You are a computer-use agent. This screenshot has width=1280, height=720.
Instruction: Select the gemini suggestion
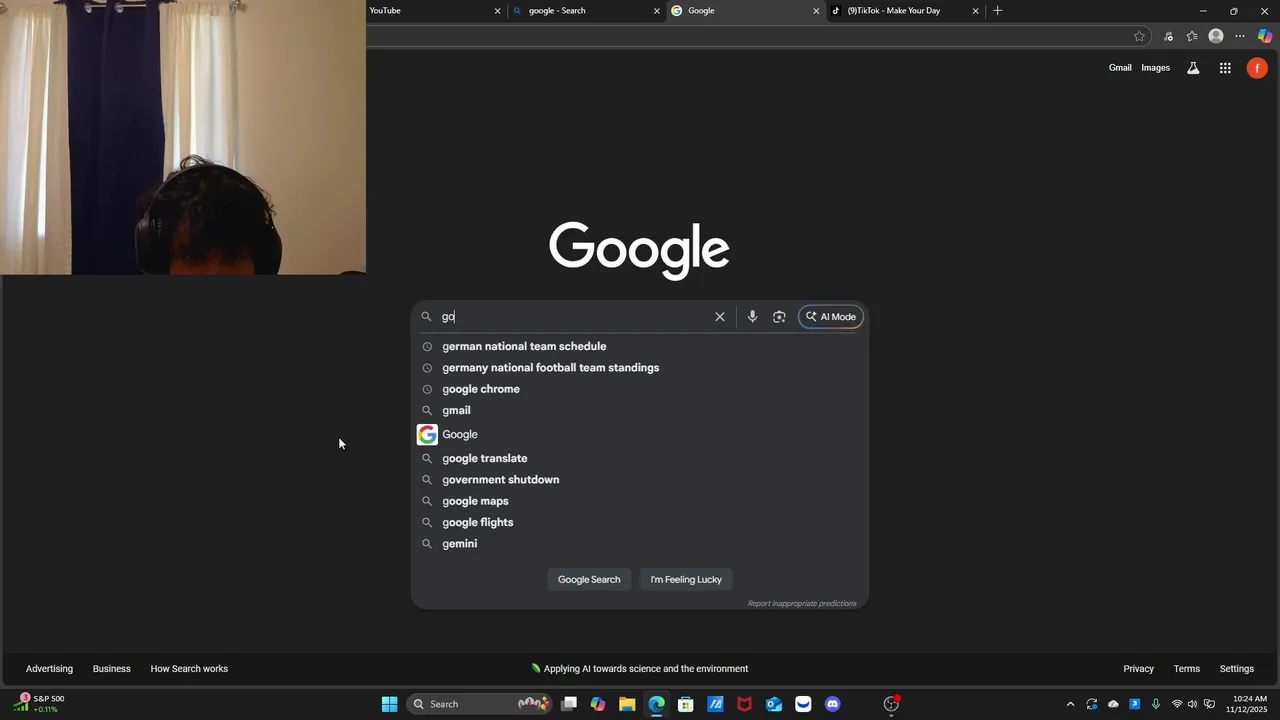click(x=639, y=544)
